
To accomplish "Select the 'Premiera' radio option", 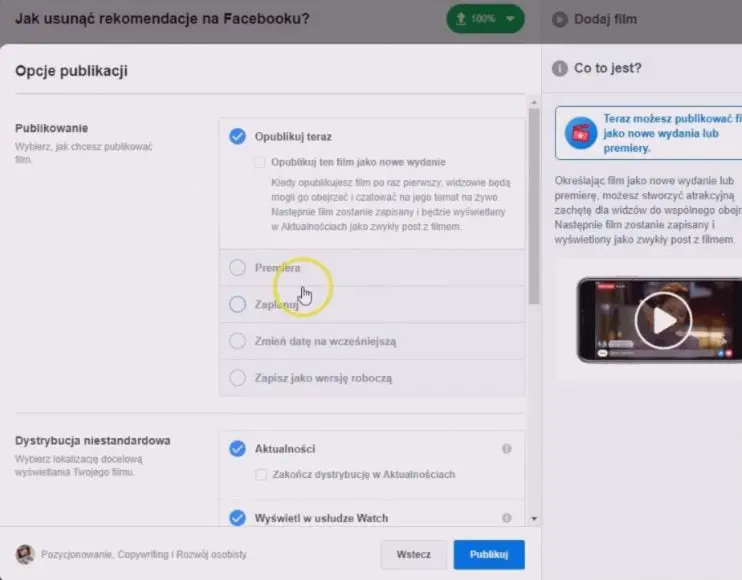I will pyautogui.click(x=237, y=268).
